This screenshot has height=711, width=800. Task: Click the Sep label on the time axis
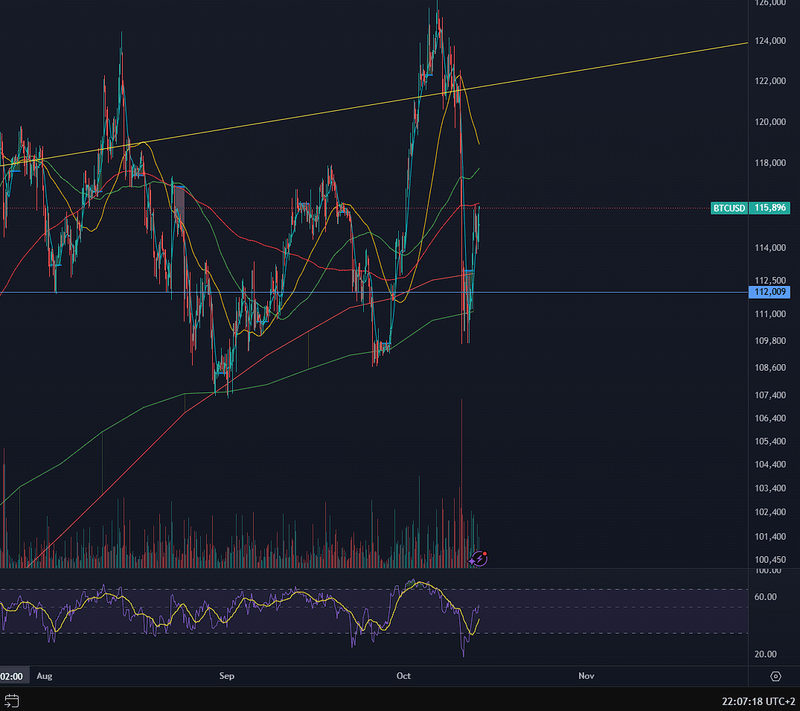pyautogui.click(x=227, y=676)
